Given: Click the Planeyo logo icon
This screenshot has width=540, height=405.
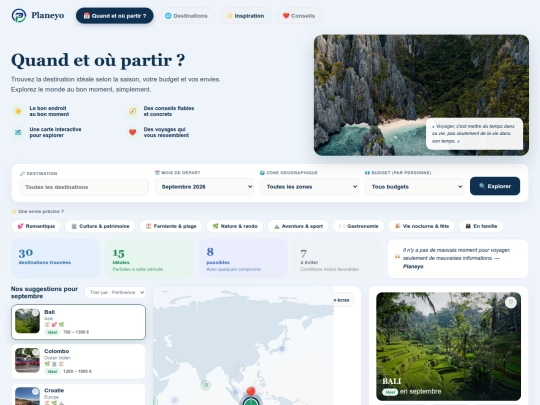Looking at the screenshot, I should [x=19, y=15].
